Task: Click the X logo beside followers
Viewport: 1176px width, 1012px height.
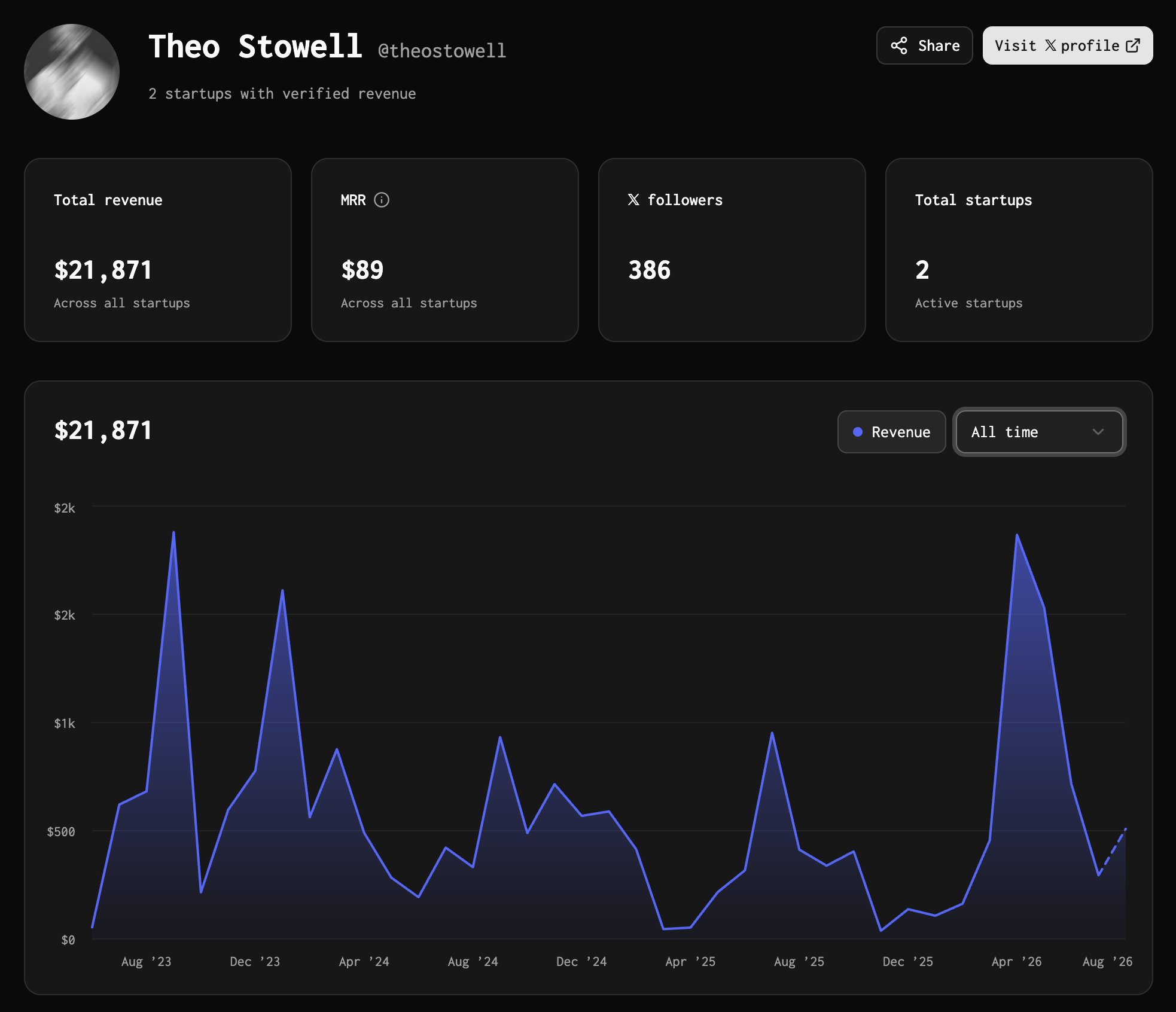Action: click(x=633, y=200)
